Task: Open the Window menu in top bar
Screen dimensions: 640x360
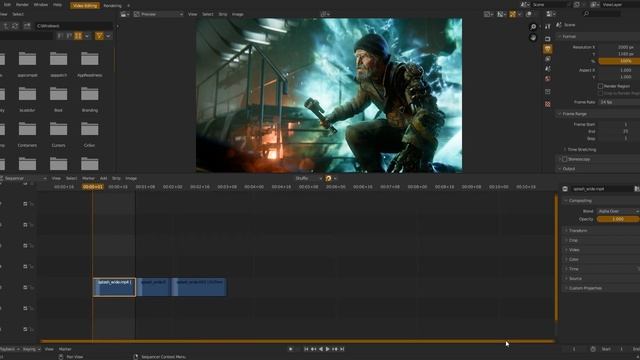Action: (40, 5)
